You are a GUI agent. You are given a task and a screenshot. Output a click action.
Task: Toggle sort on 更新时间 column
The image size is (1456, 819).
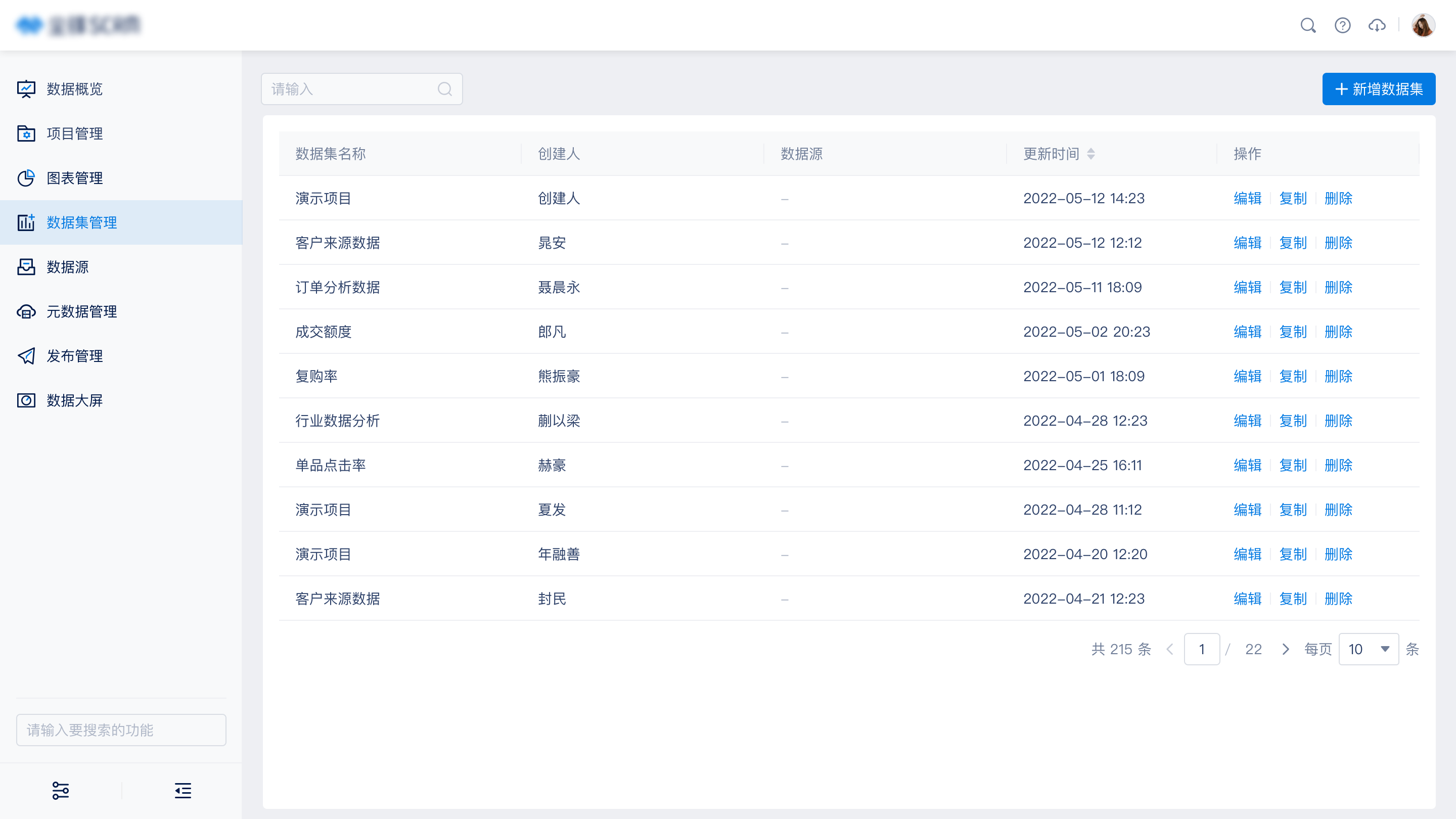1091,154
